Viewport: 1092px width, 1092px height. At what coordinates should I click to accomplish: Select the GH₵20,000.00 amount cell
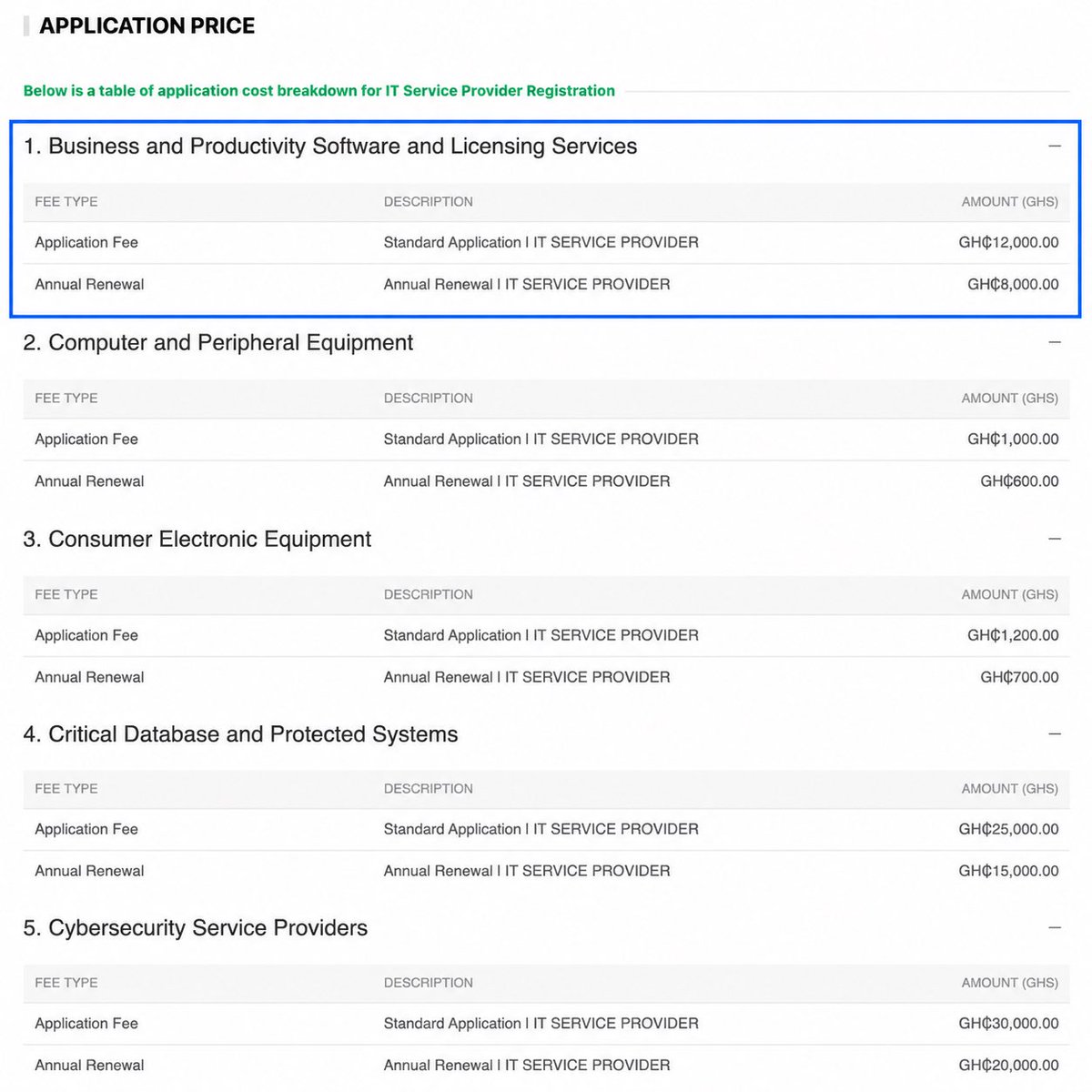(1008, 1066)
